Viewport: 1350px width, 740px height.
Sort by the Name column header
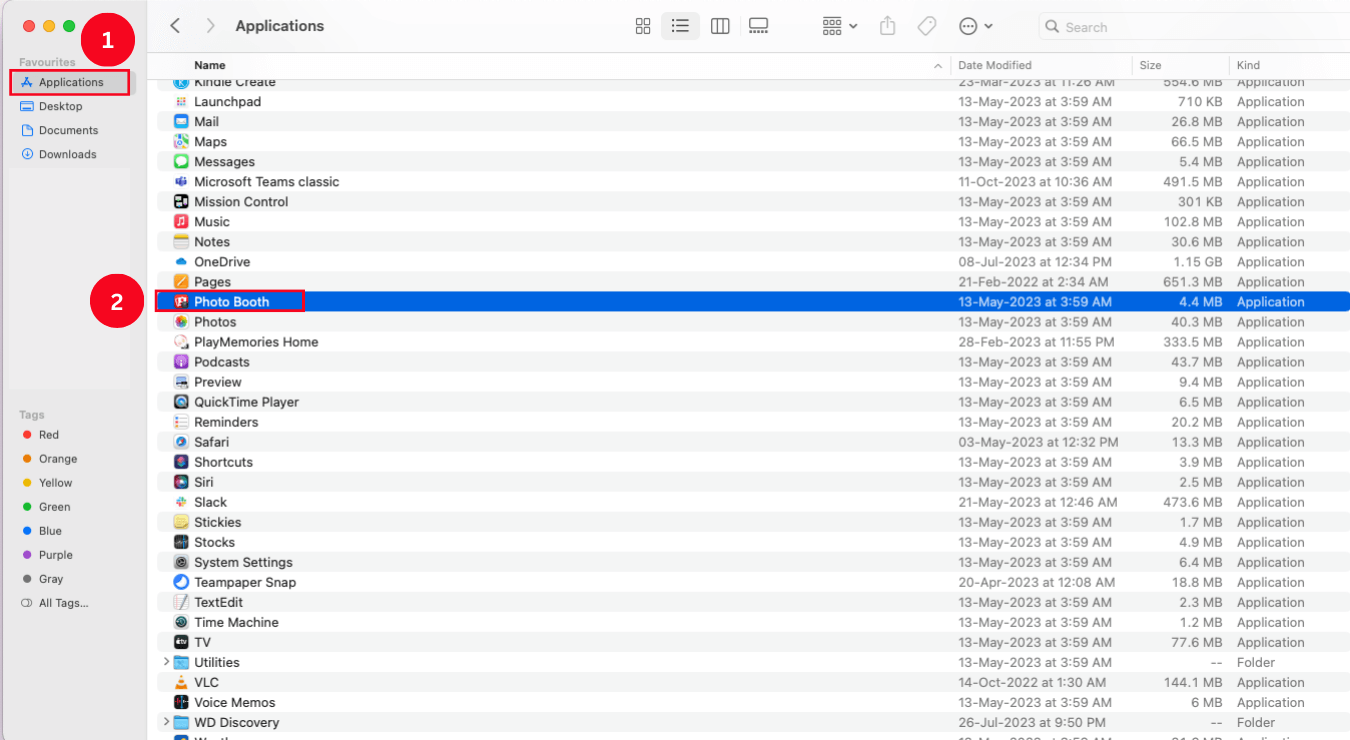click(x=210, y=65)
